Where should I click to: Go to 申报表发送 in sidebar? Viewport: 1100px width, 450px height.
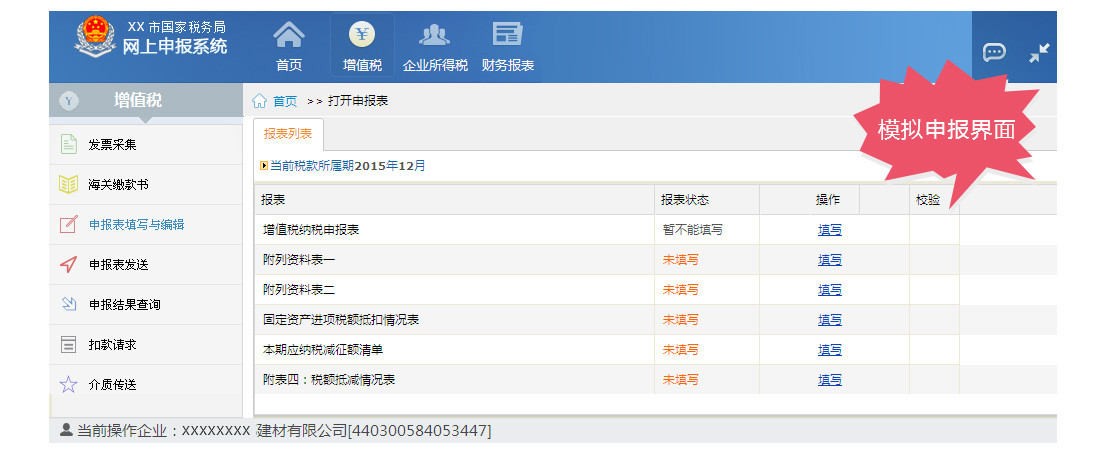(118, 265)
